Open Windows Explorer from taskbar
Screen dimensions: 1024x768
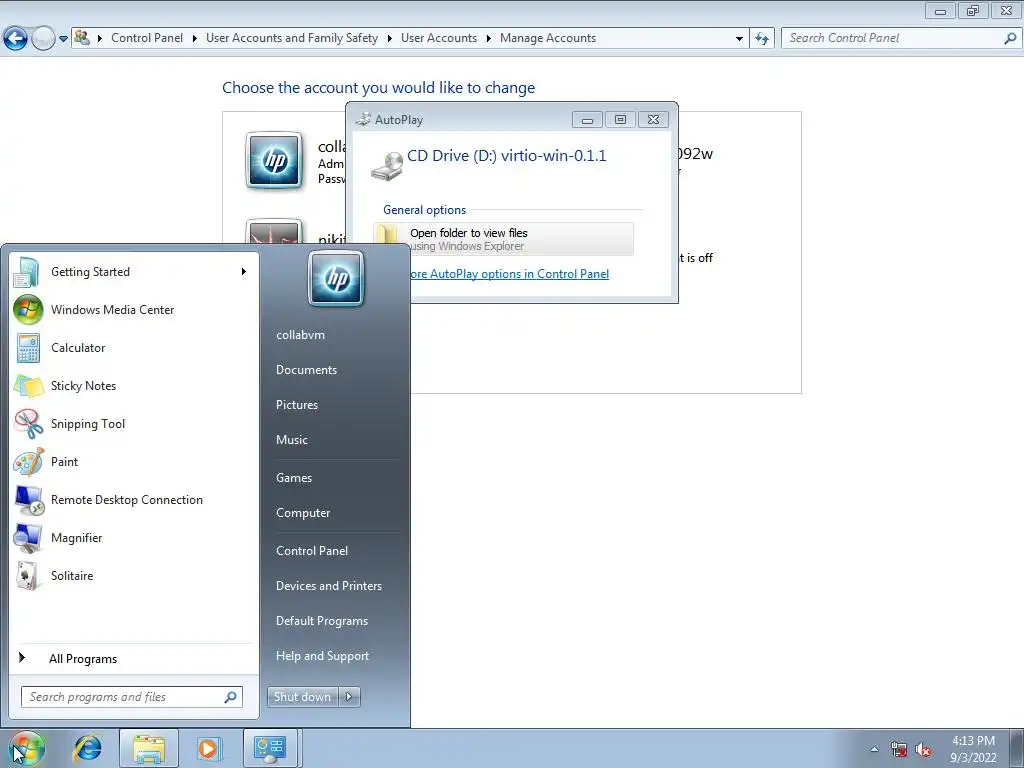(148, 748)
